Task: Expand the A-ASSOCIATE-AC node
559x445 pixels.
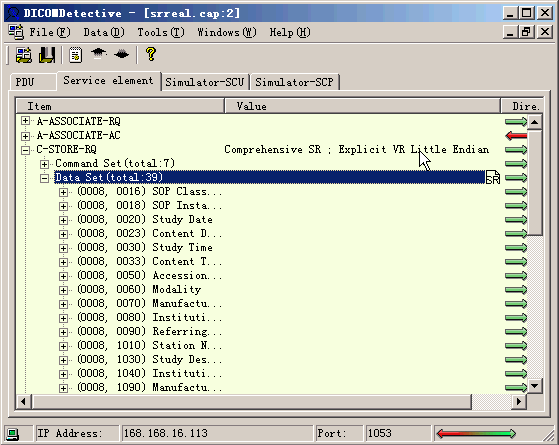Action: (25, 136)
